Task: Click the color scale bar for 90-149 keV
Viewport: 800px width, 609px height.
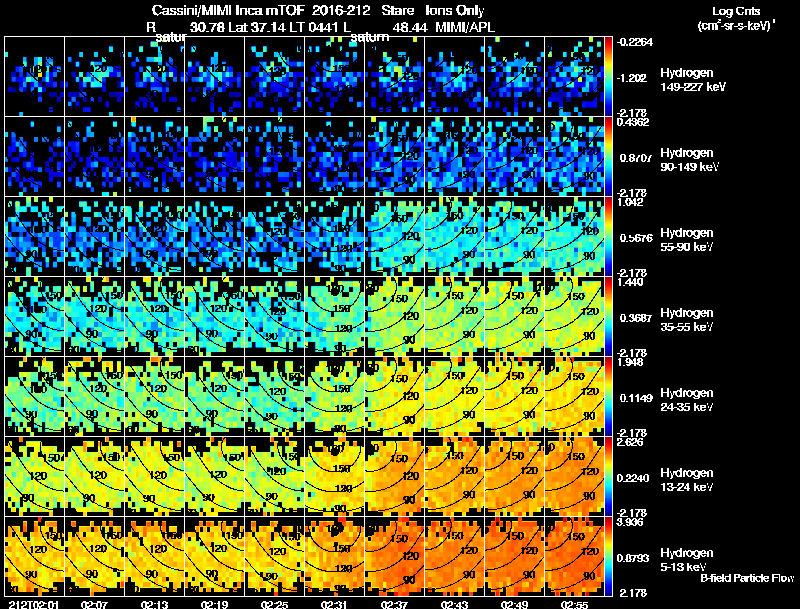Action: [608, 156]
